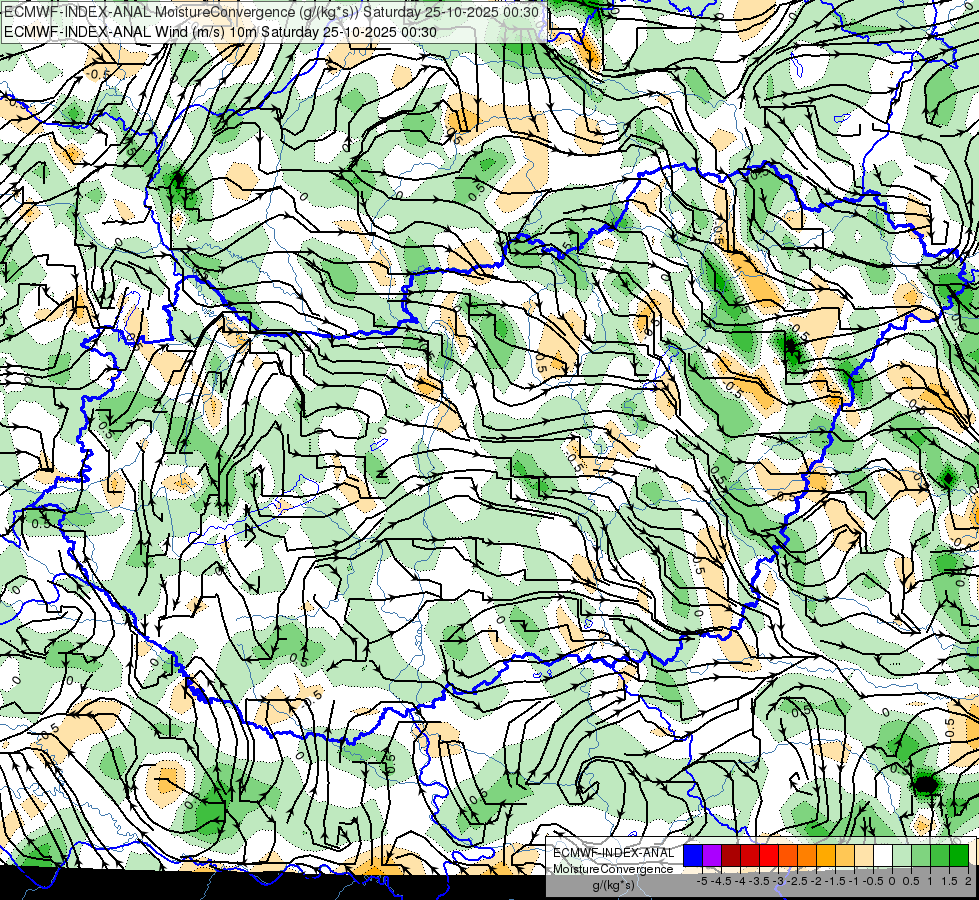Click the legend label MoistureConvergence
This screenshot has width=979, height=900.
(x=613, y=869)
